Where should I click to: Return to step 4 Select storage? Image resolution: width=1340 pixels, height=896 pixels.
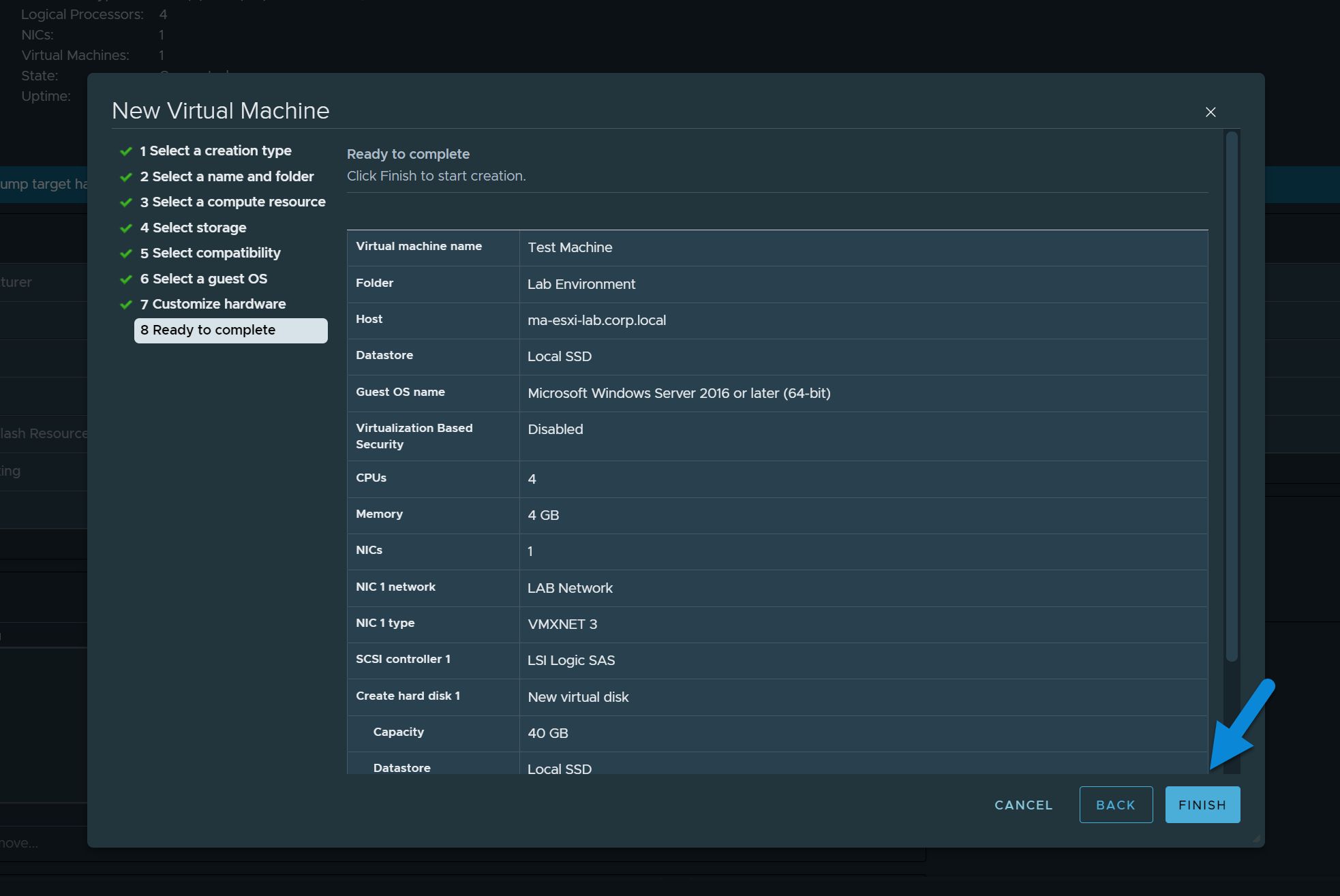pos(193,228)
